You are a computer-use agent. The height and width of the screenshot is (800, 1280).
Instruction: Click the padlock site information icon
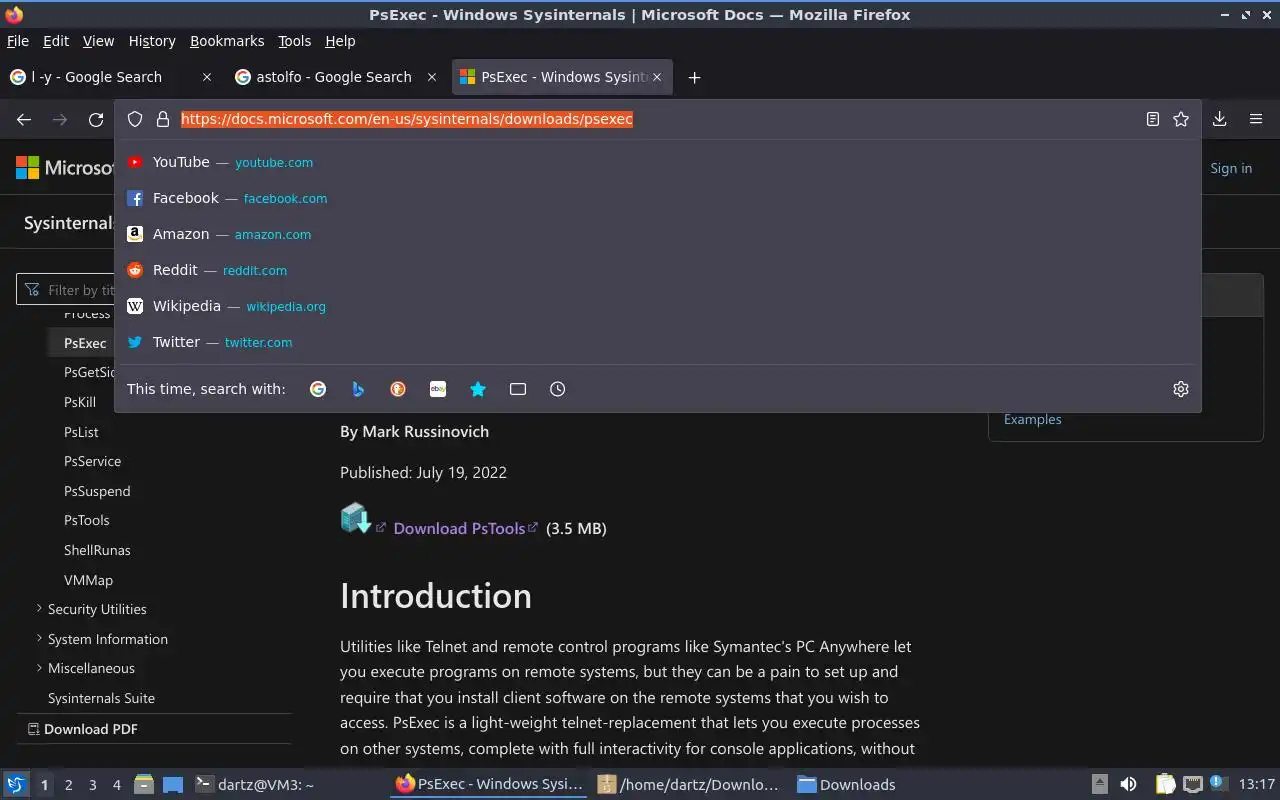point(163,119)
